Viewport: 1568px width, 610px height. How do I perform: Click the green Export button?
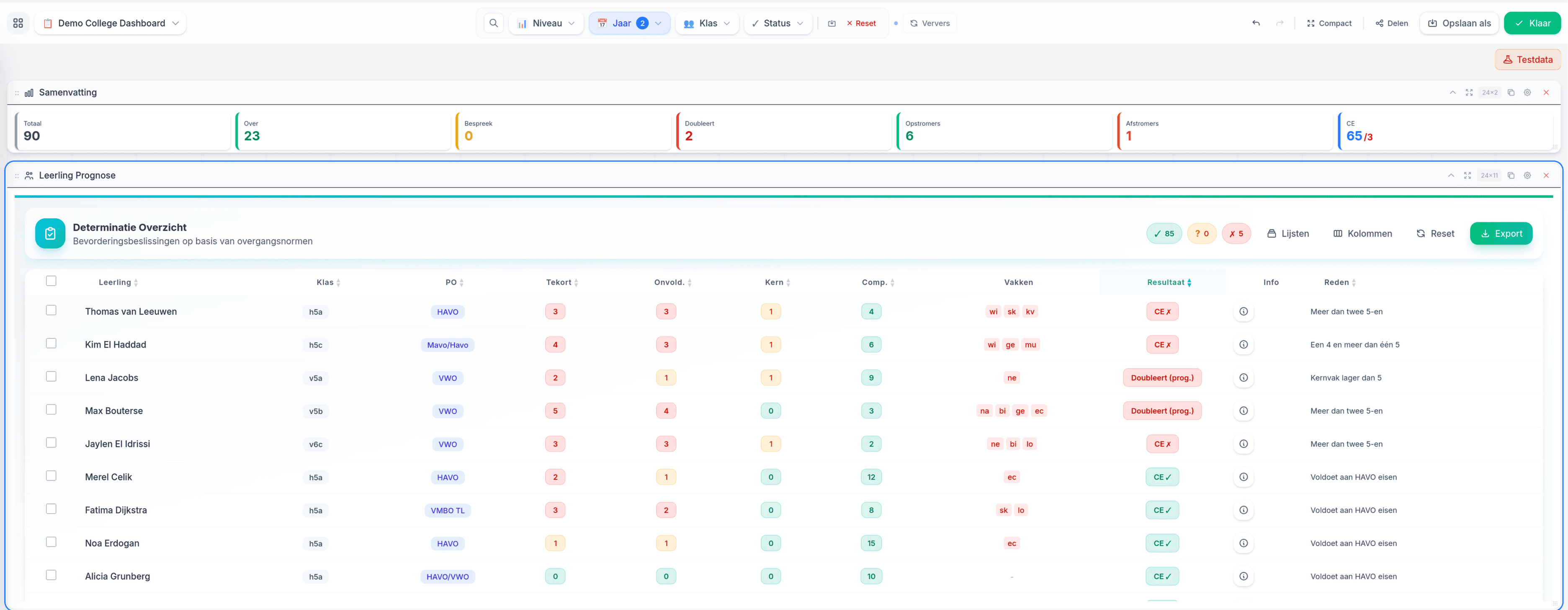point(1501,234)
